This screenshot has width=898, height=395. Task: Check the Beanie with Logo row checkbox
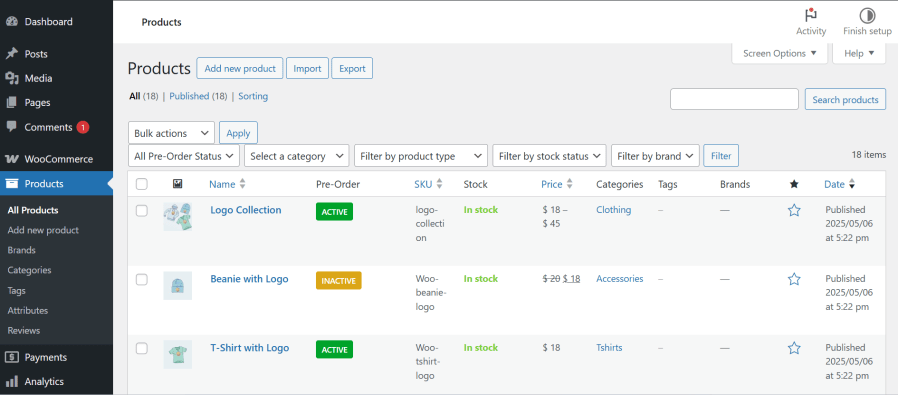click(141, 279)
